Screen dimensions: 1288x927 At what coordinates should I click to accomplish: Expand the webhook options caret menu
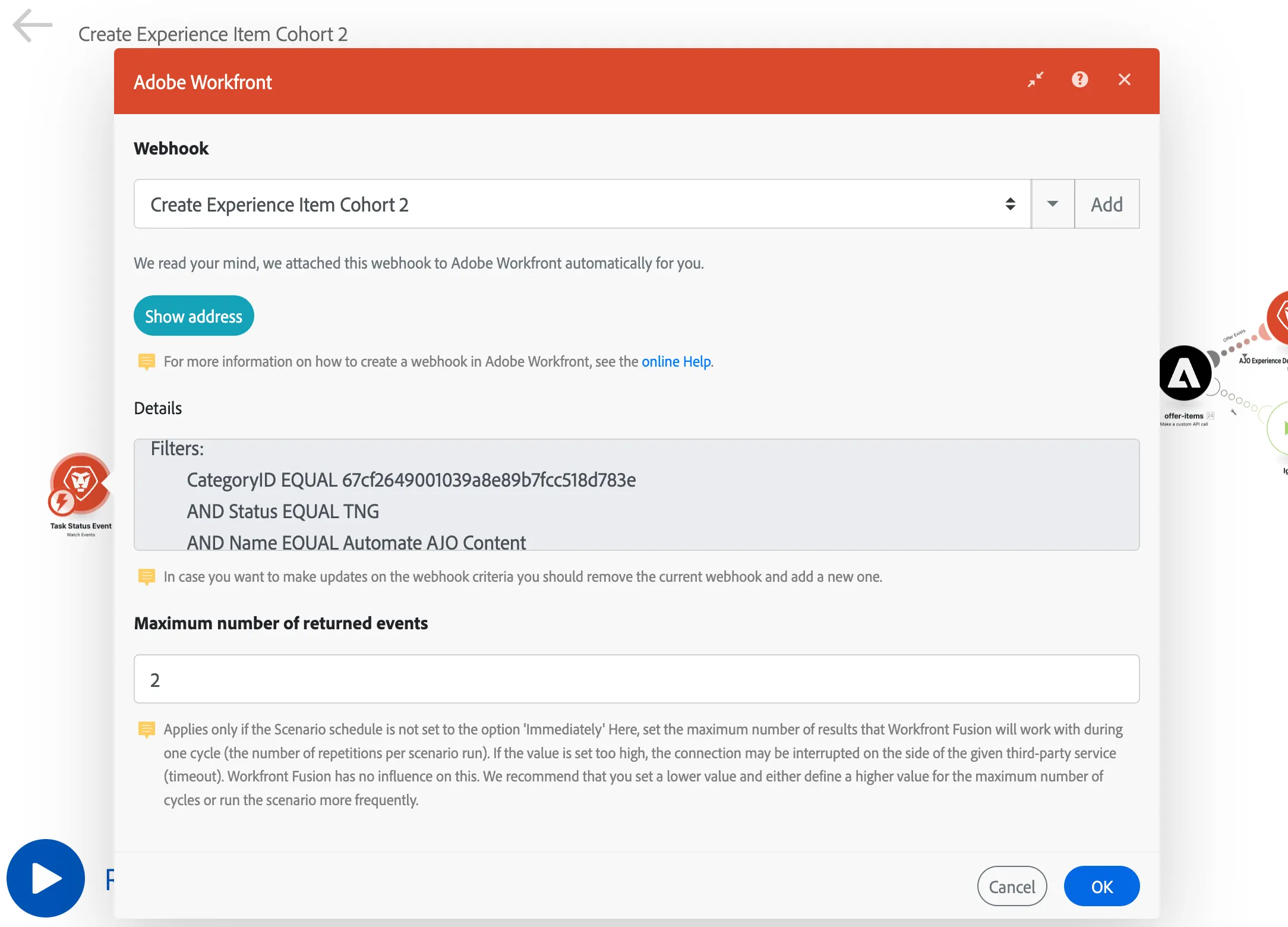pos(1052,204)
